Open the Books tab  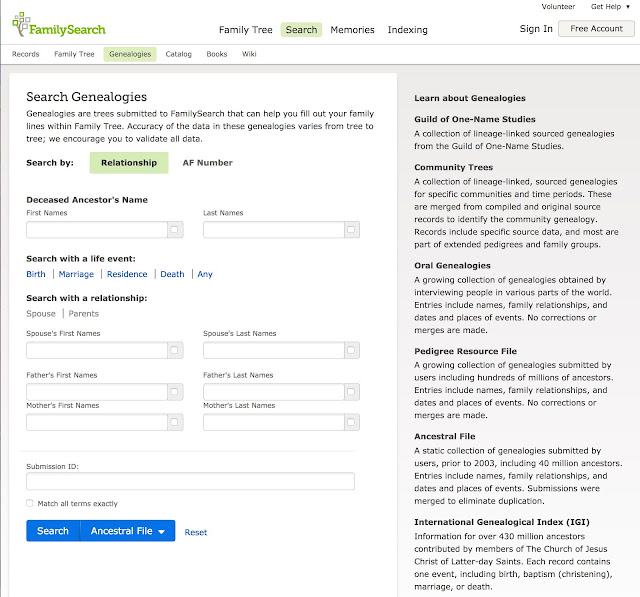pyautogui.click(x=216, y=54)
